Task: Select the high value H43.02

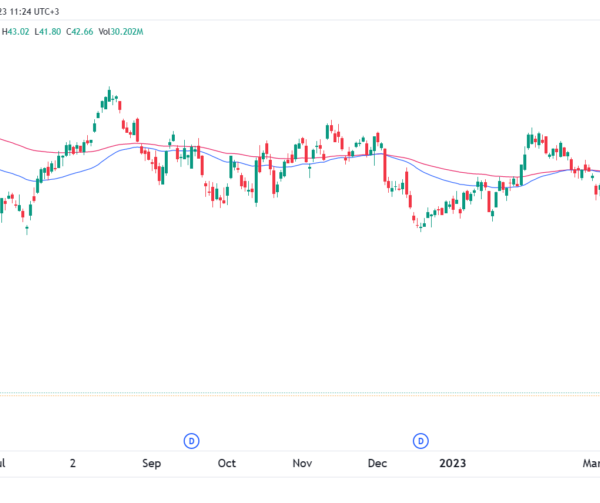Action: (15, 32)
